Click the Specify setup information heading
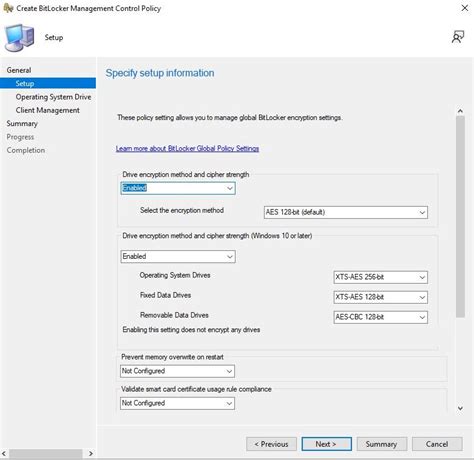The image size is (474, 460). point(160,73)
